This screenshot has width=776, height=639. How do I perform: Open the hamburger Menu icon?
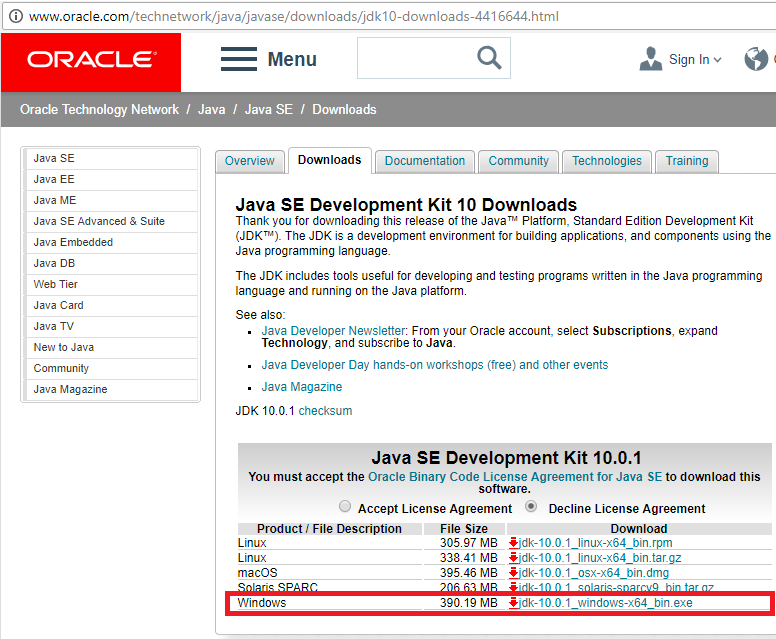tap(239, 59)
